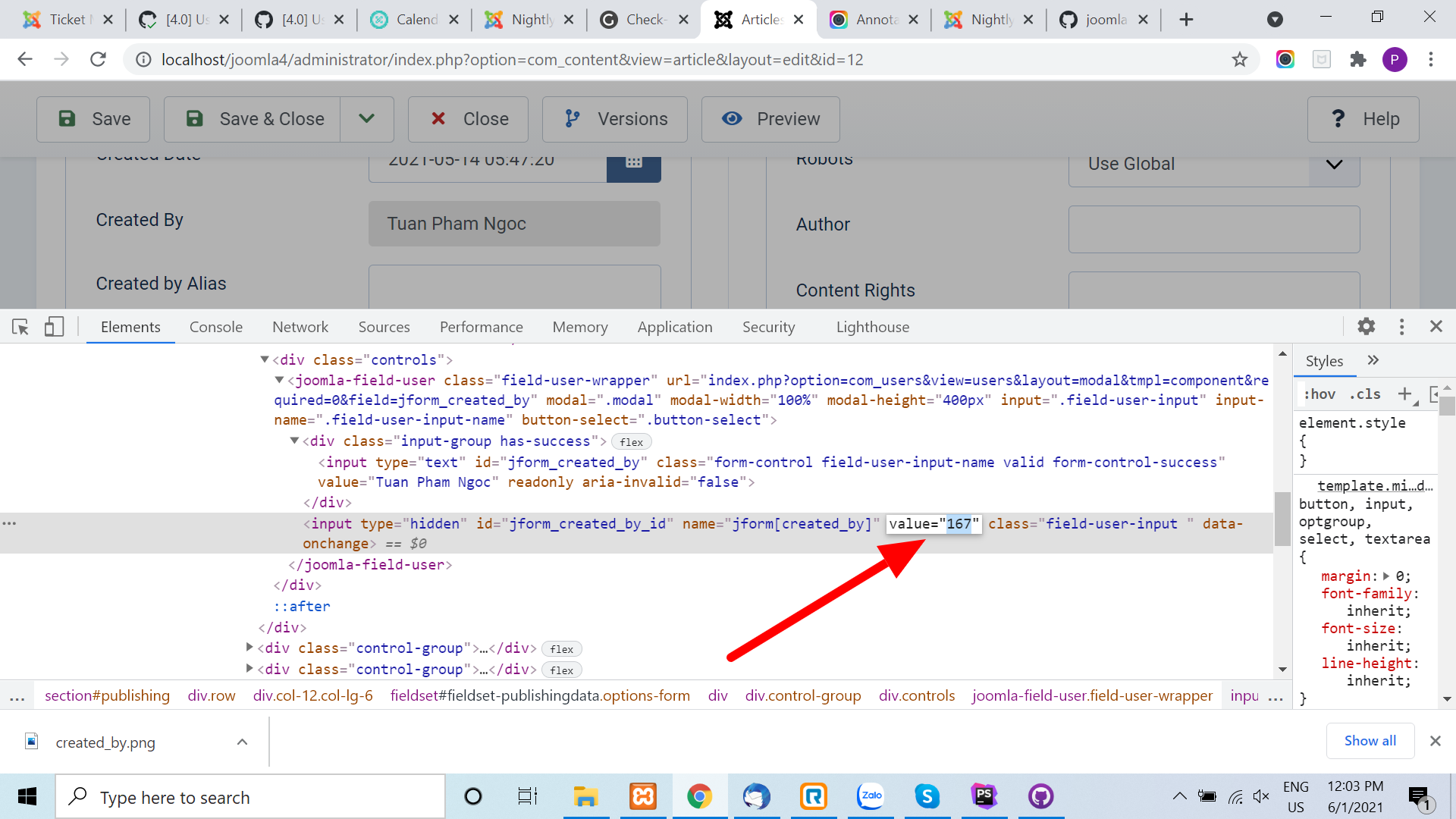Click the site information icon in address bar

143,59
